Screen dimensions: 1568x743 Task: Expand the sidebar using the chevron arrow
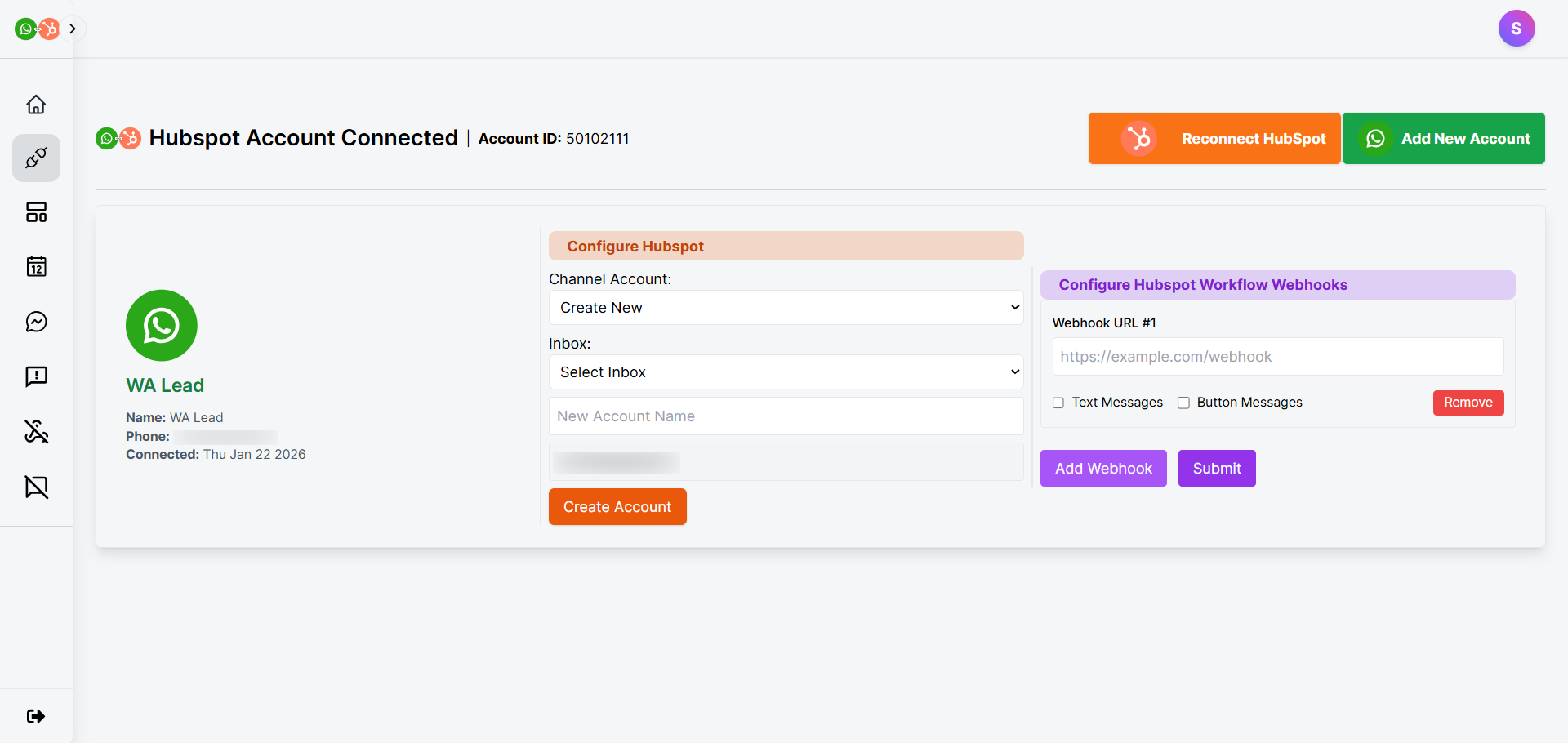[73, 29]
